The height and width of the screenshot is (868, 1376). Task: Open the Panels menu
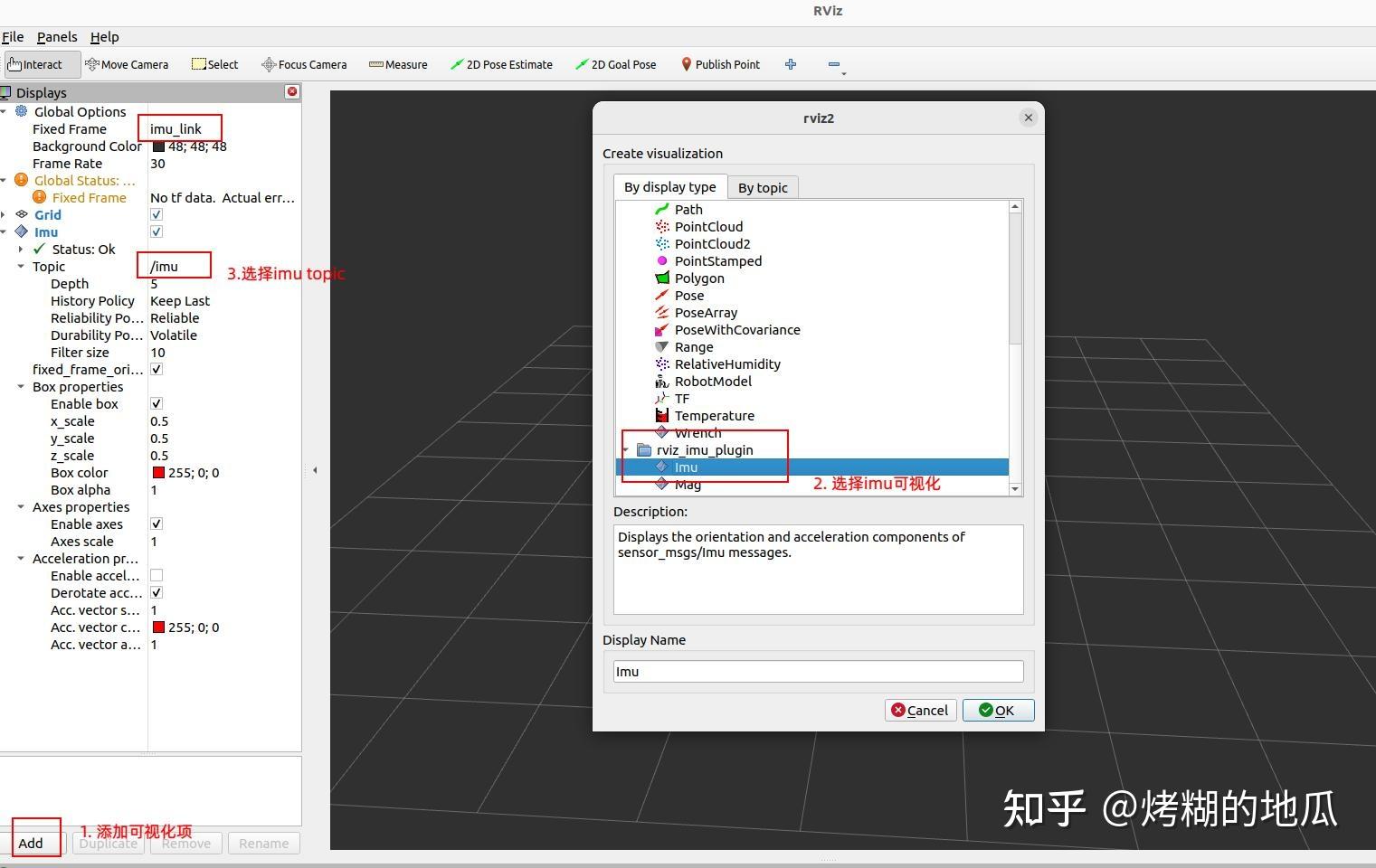pyautogui.click(x=56, y=37)
